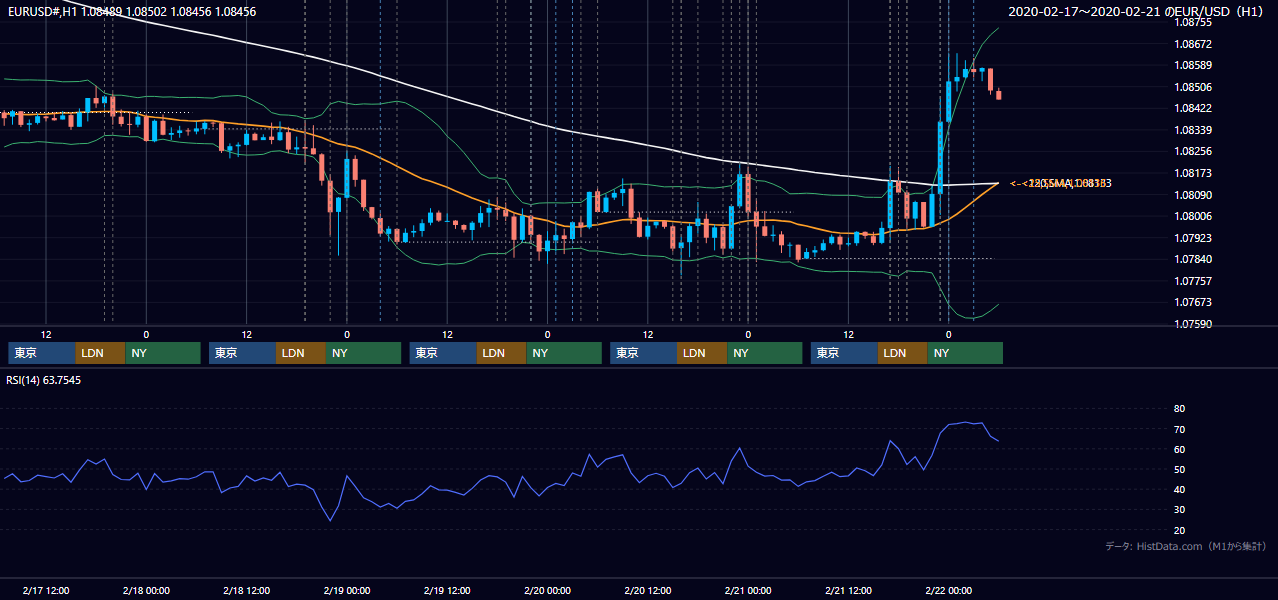This screenshot has height=600, width=1278.
Task: Click price axis label 1.07673
Action: tap(1195, 302)
